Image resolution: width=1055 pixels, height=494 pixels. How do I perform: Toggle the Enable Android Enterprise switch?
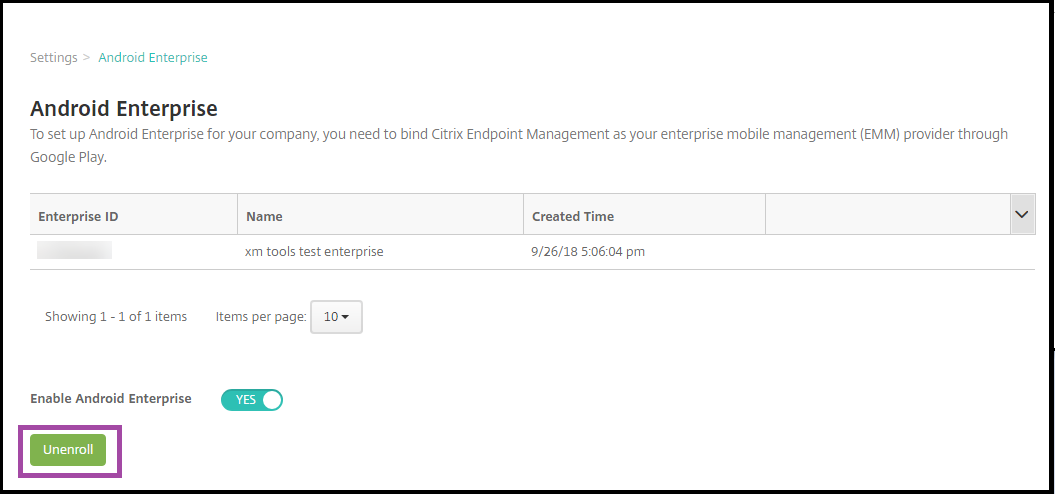252,399
